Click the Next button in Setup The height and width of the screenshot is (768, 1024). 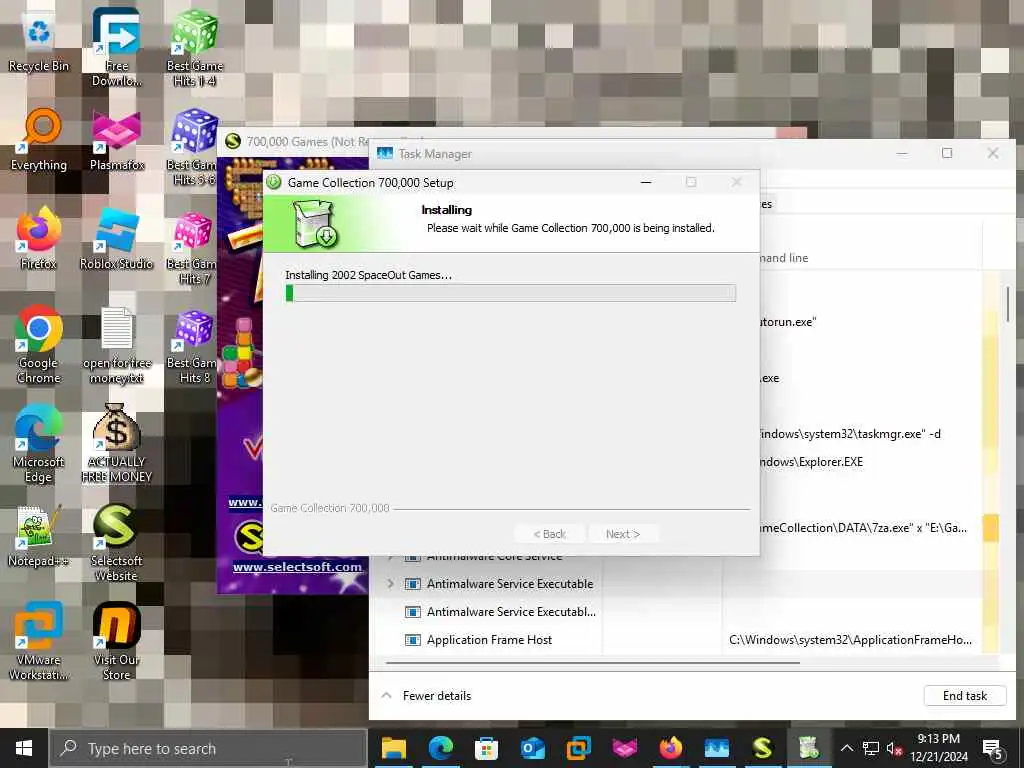(x=622, y=534)
